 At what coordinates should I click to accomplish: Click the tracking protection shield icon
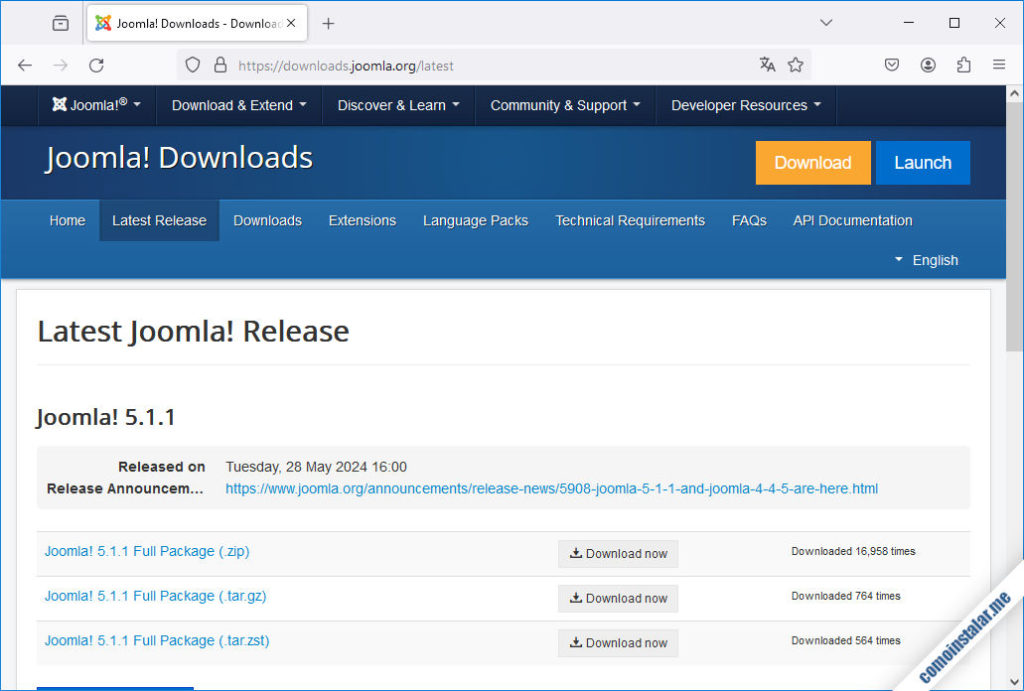point(191,64)
